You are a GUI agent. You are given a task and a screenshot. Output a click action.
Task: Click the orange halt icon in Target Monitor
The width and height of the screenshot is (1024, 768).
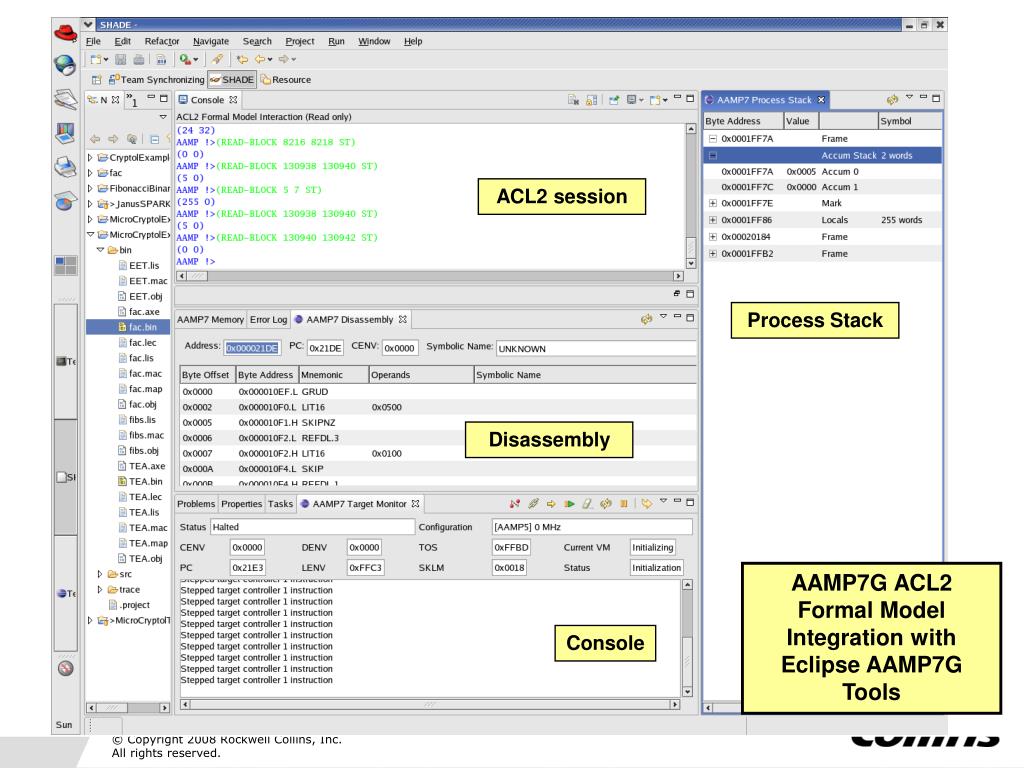pyautogui.click(x=624, y=504)
